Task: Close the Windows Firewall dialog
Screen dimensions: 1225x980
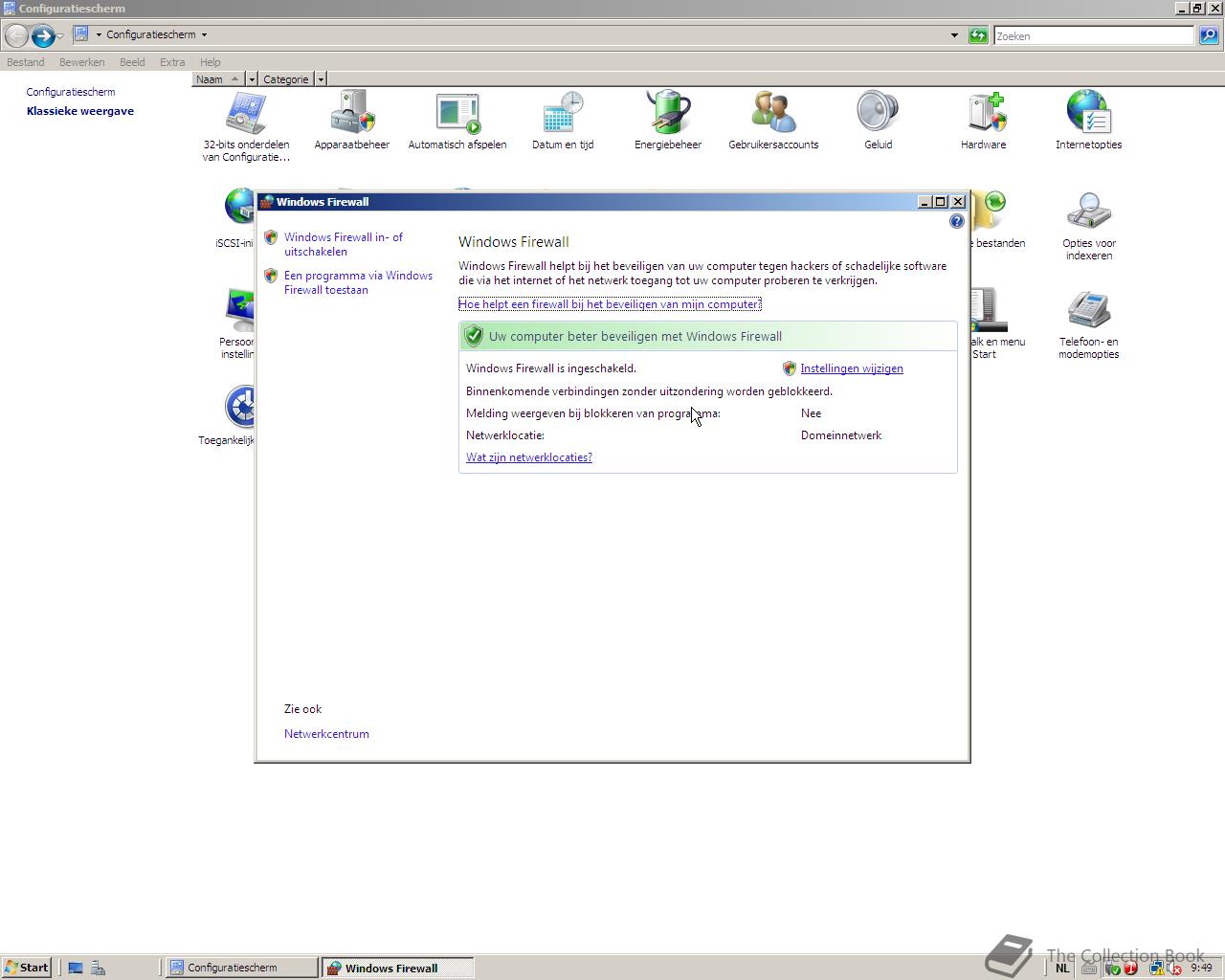Action: pyautogui.click(x=958, y=202)
